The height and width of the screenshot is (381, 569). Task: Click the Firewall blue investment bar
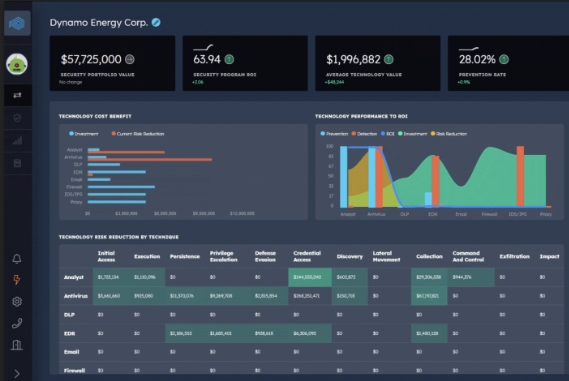121,187
